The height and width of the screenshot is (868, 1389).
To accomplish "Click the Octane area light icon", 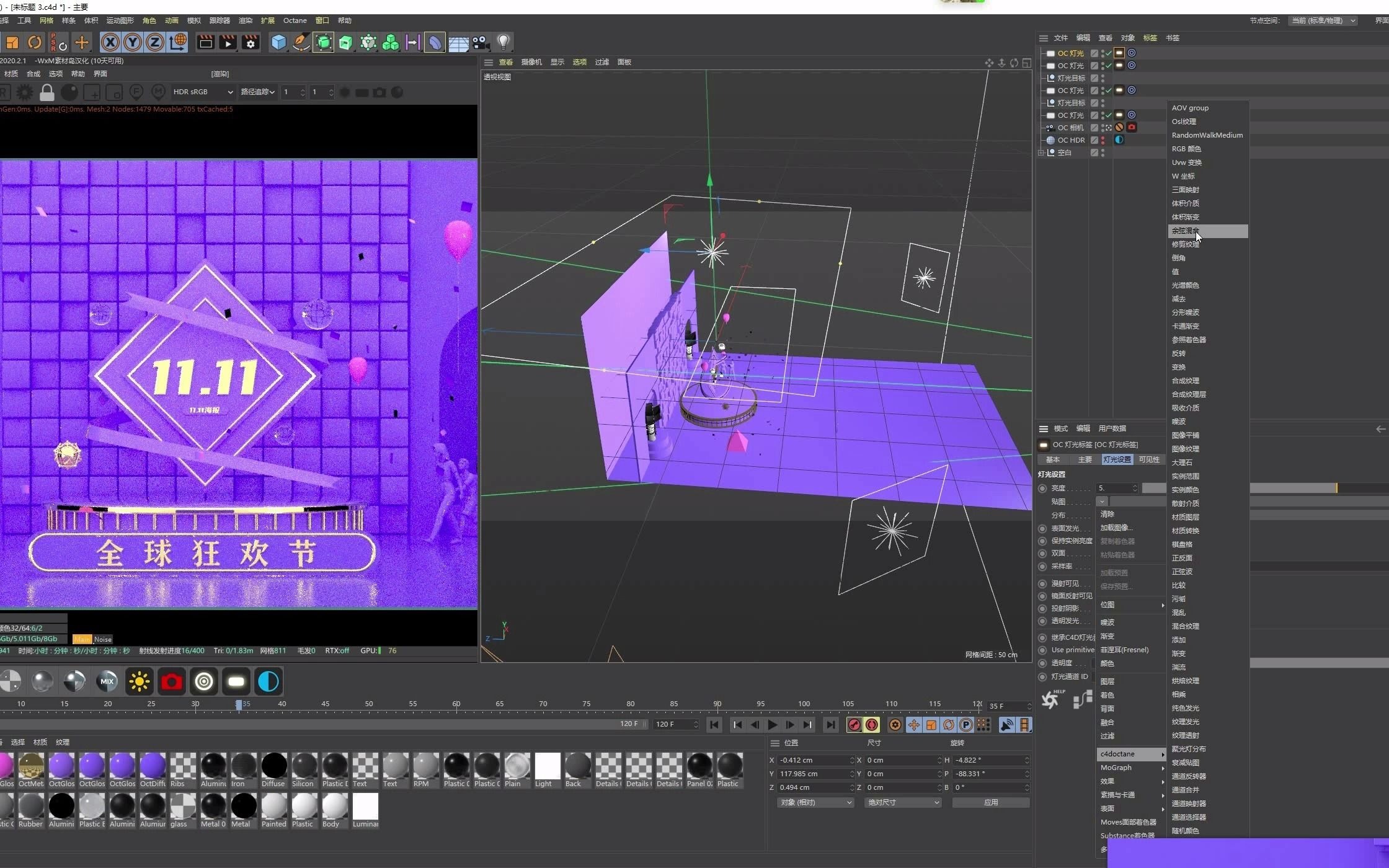I will [x=236, y=682].
